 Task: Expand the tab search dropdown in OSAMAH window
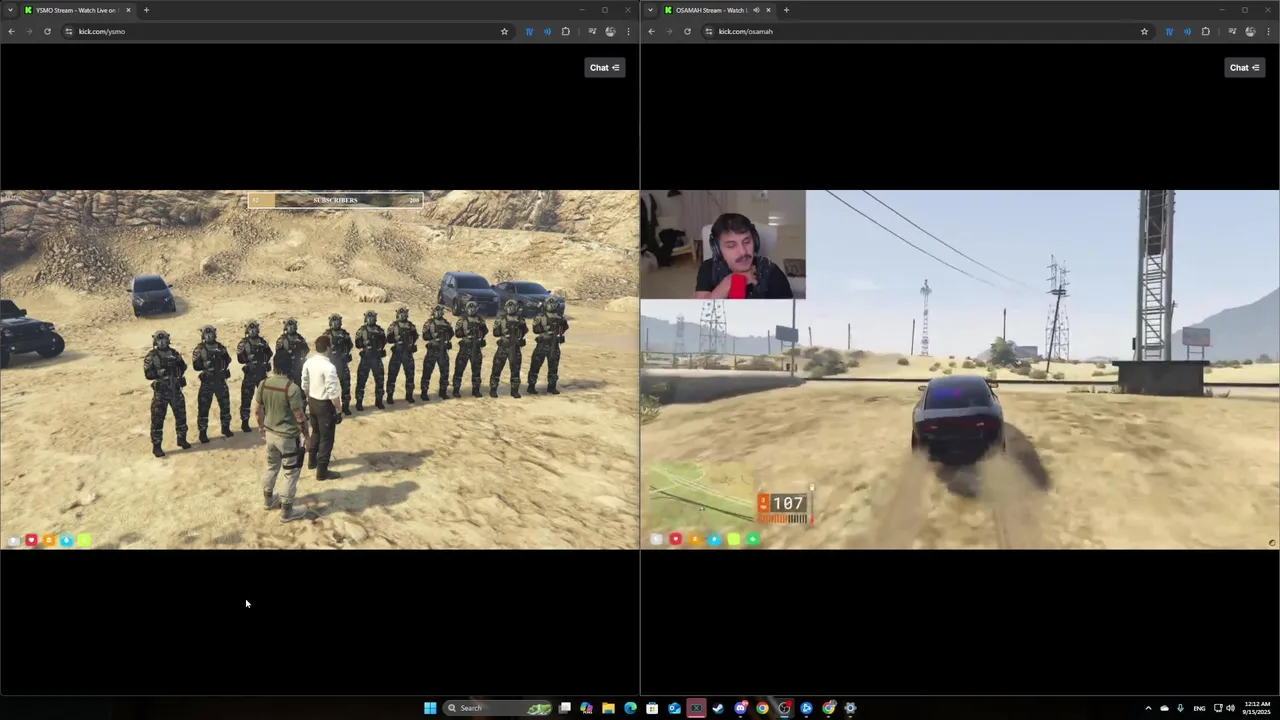(x=650, y=10)
